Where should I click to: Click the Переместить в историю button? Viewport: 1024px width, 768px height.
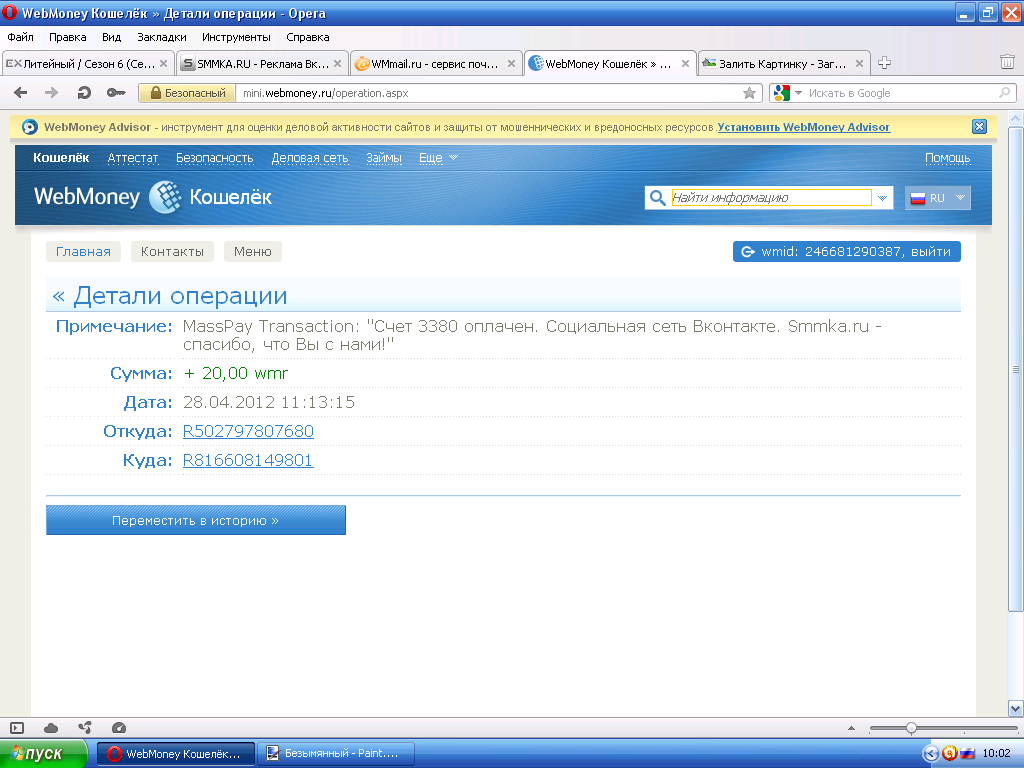196,520
